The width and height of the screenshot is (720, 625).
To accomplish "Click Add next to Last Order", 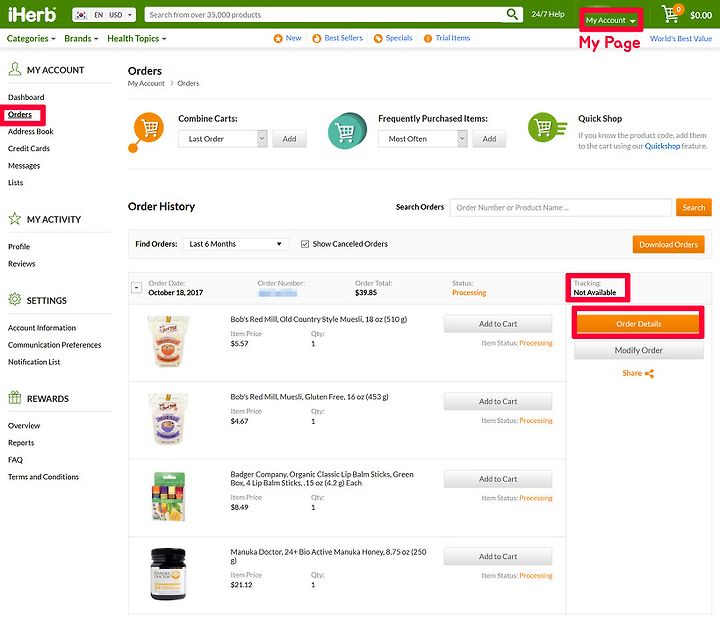I will tap(289, 139).
